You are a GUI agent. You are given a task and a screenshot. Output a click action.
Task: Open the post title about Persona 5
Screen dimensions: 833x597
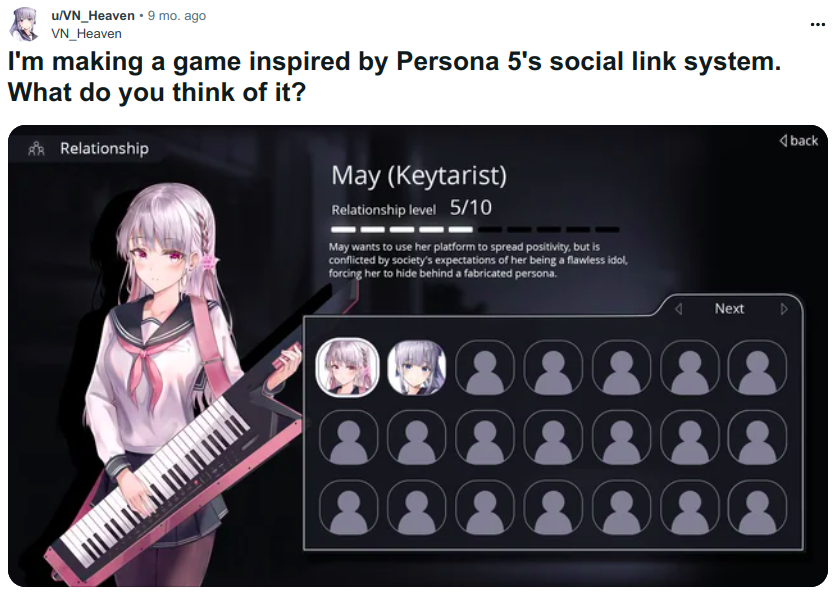coord(394,76)
